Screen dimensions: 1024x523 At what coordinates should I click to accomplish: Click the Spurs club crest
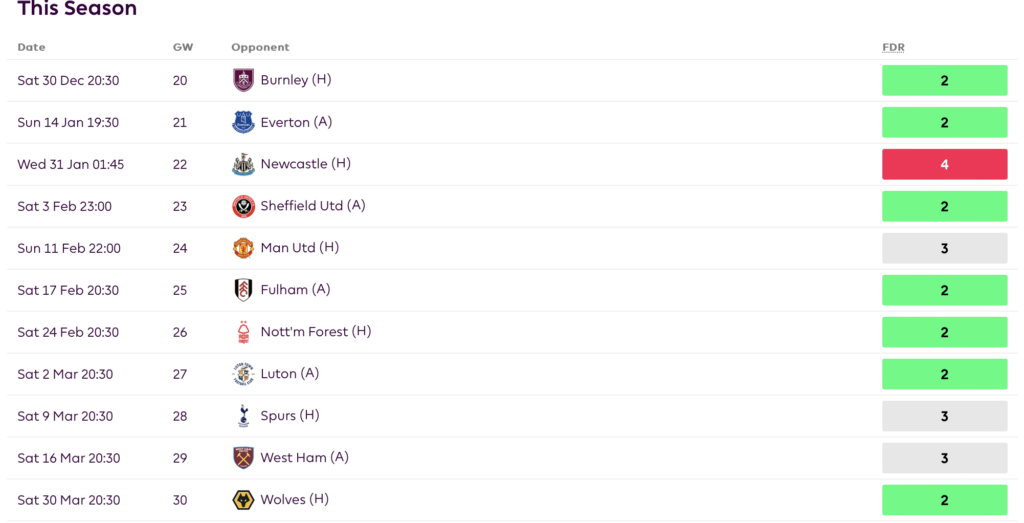244,416
